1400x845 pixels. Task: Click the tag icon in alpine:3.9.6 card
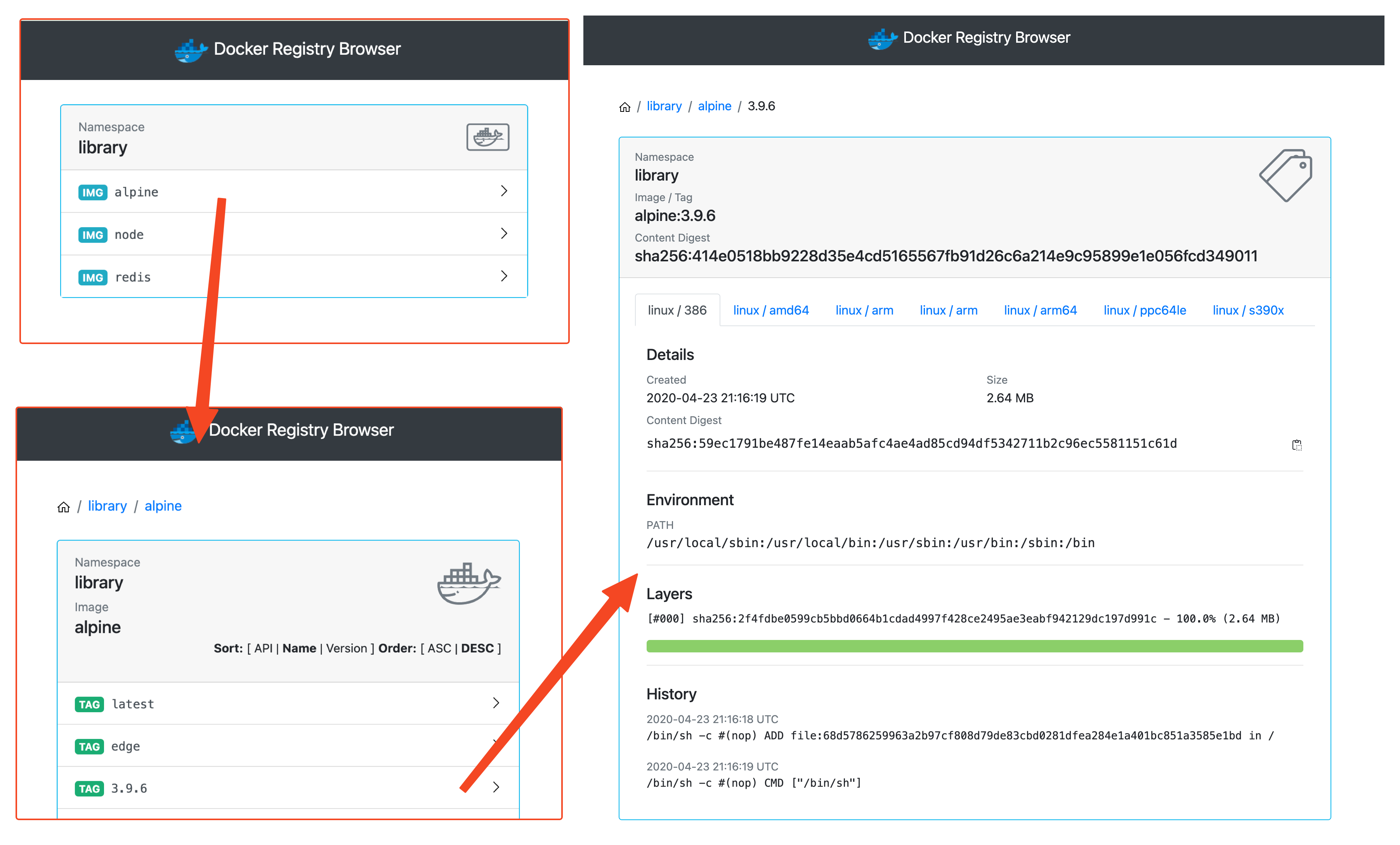pyautogui.click(x=1286, y=175)
